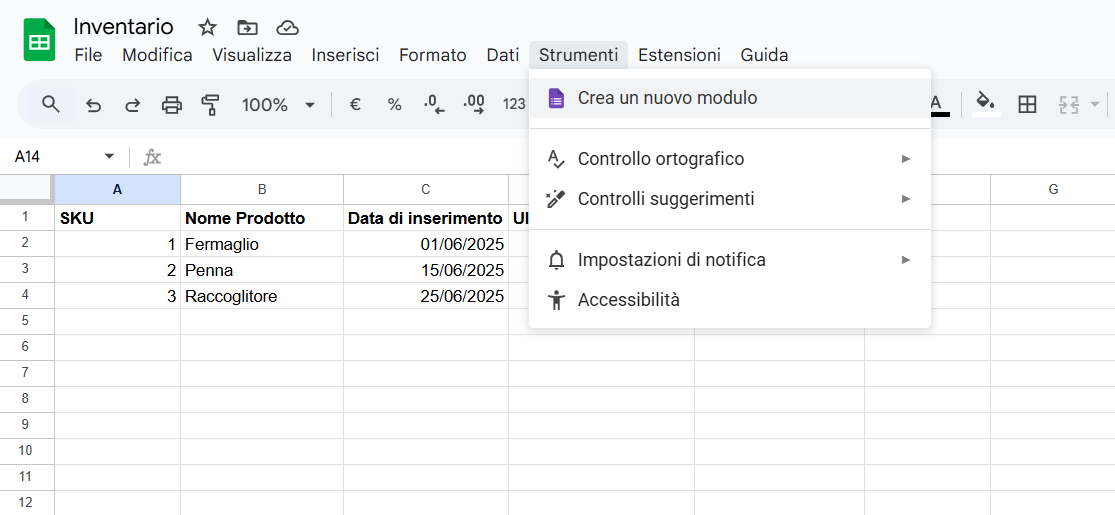1115x515 pixels.
Task: Open the Guida menu
Action: coord(764,55)
